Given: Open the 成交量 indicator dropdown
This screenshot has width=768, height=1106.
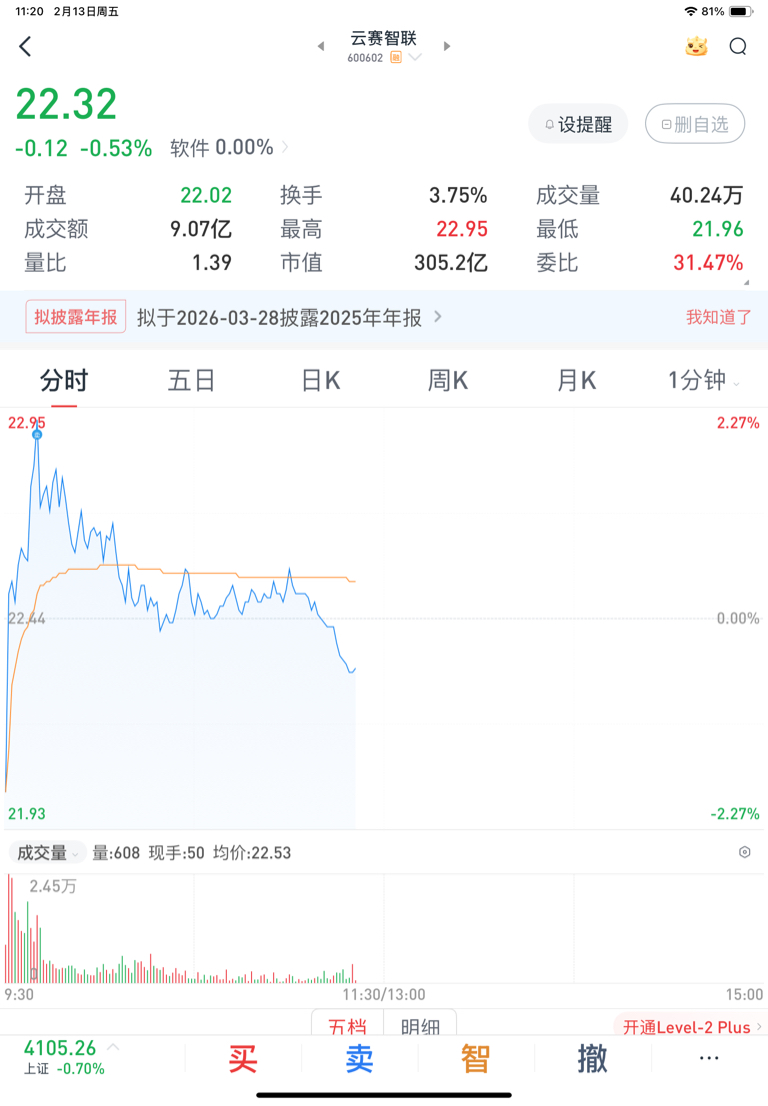Looking at the screenshot, I should tap(47, 852).
